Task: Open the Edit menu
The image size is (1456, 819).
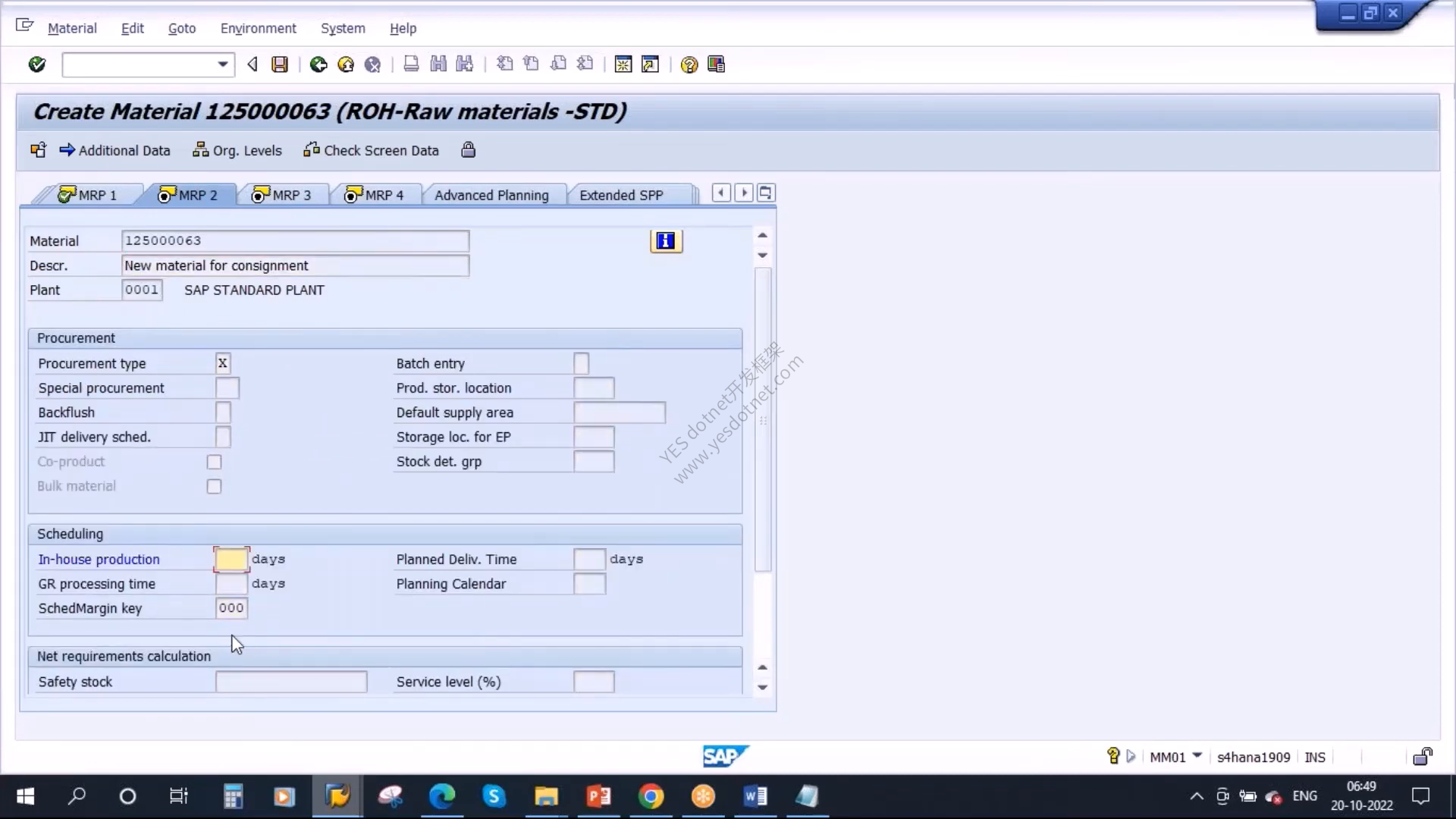Action: [x=132, y=28]
